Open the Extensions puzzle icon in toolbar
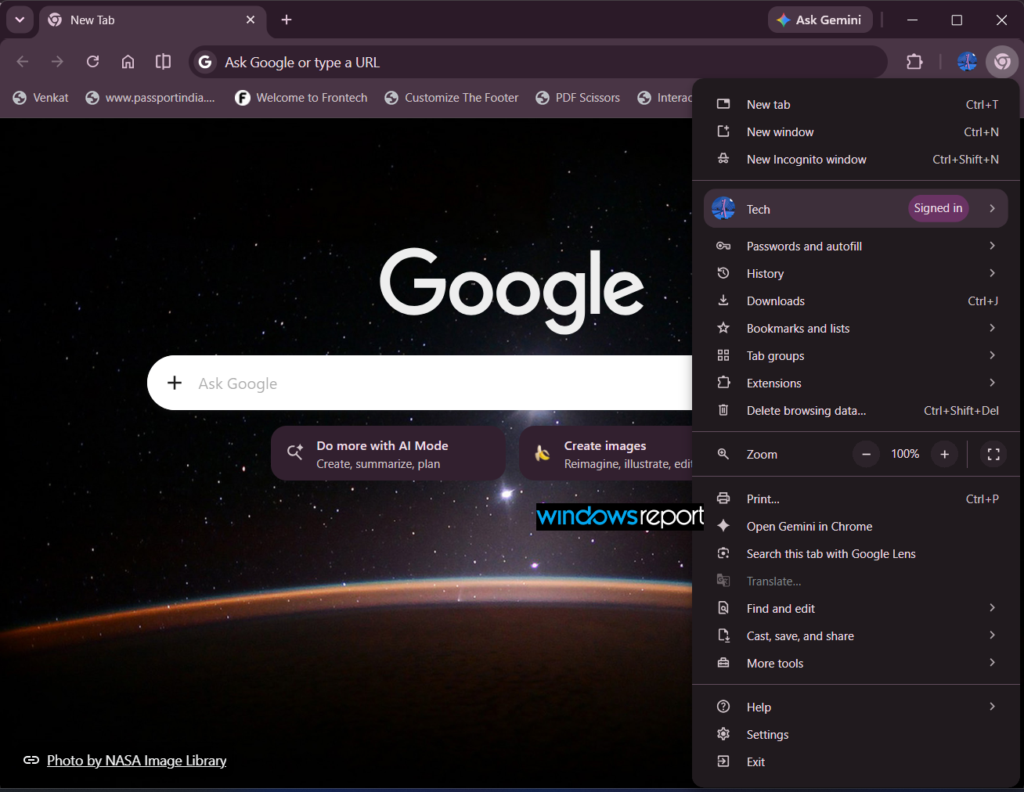1024x792 pixels. pyautogui.click(x=914, y=62)
